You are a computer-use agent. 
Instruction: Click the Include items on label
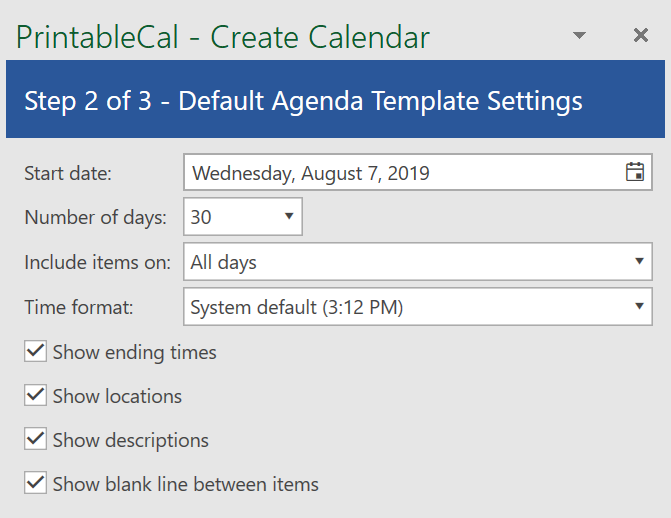pos(98,262)
